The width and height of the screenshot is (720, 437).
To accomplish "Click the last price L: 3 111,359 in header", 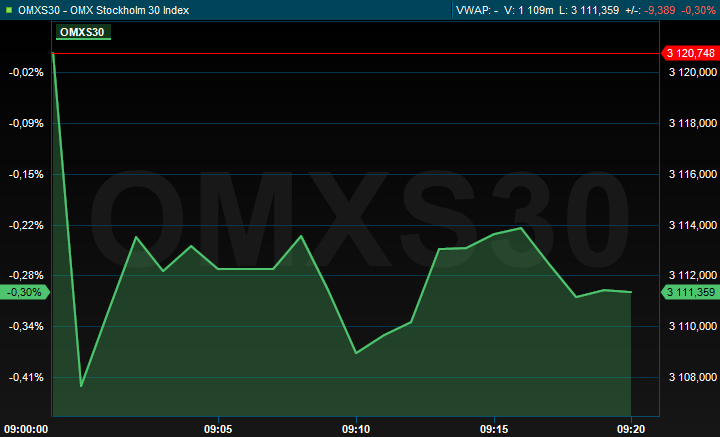I will pyautogui.click(x=584, y=10).
